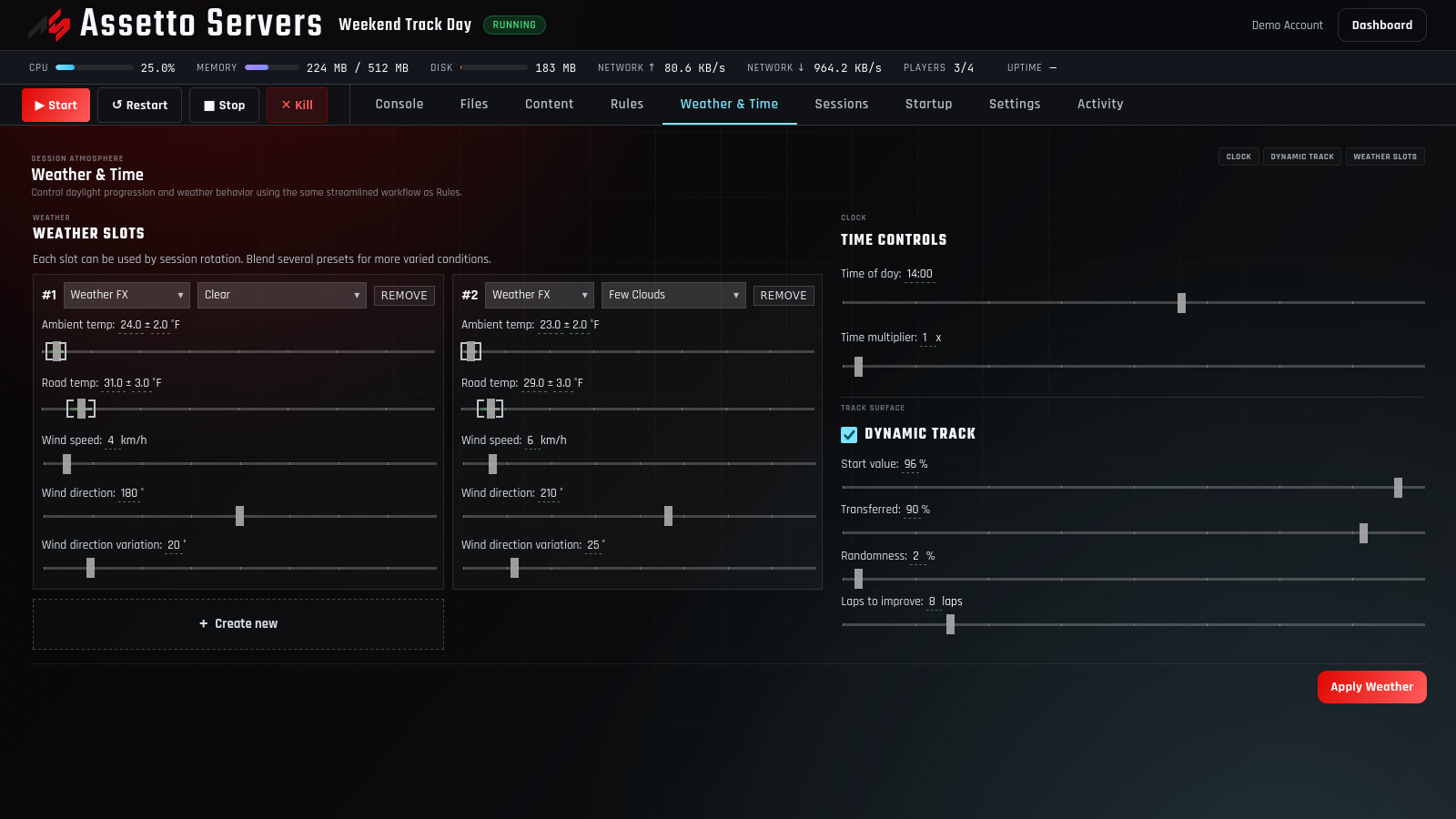Click slot #2 wind direction slider

(x=639, y=516)
